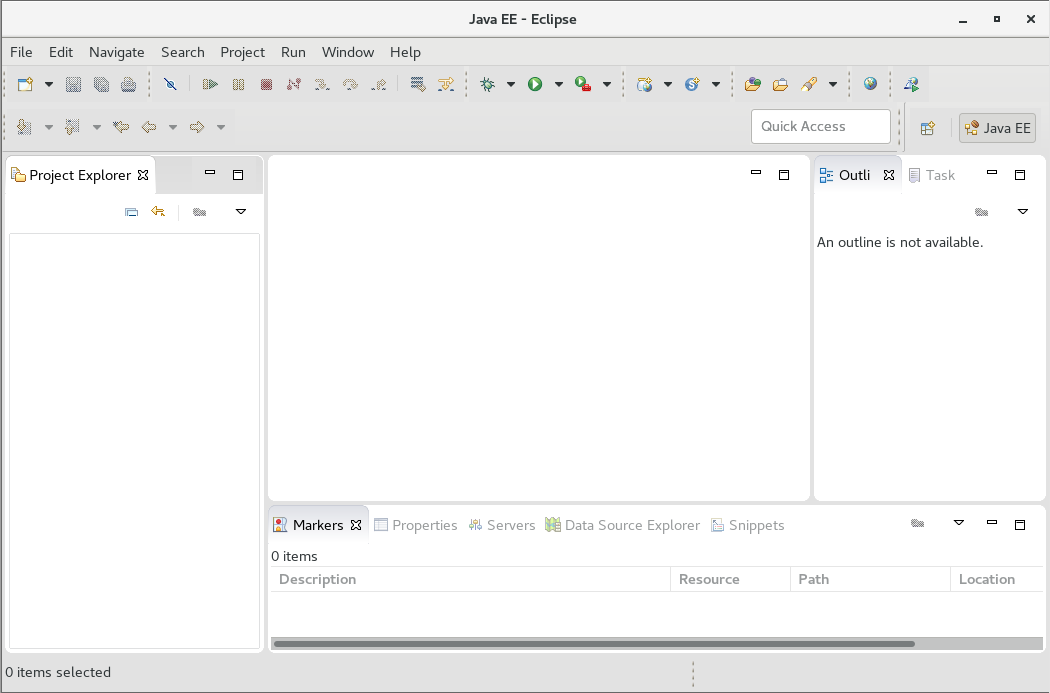Open the Search flashlight dropdown arrow
The height and width of the screenshot is (693, 1050).
[832, 84]
